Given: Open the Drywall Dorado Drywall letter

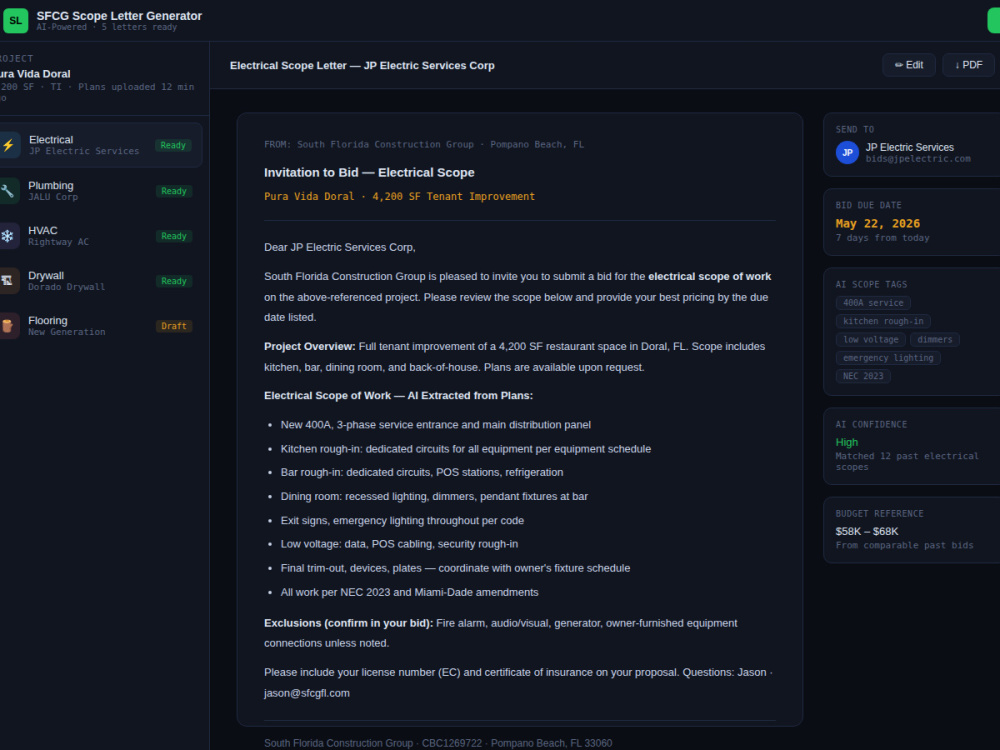Looking at the screenshot, I should (100, 281).
